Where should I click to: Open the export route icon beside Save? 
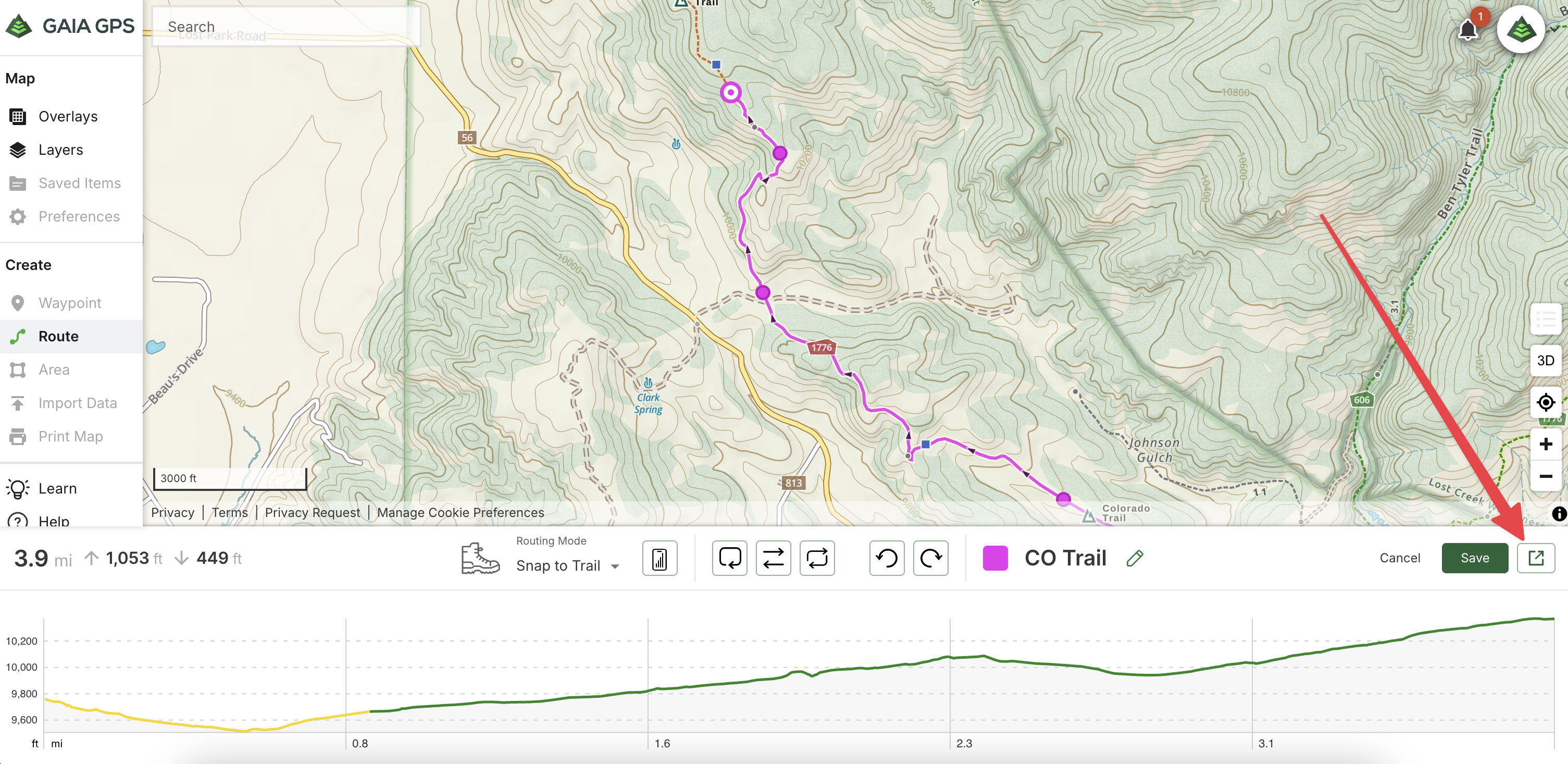(1536, 558)
